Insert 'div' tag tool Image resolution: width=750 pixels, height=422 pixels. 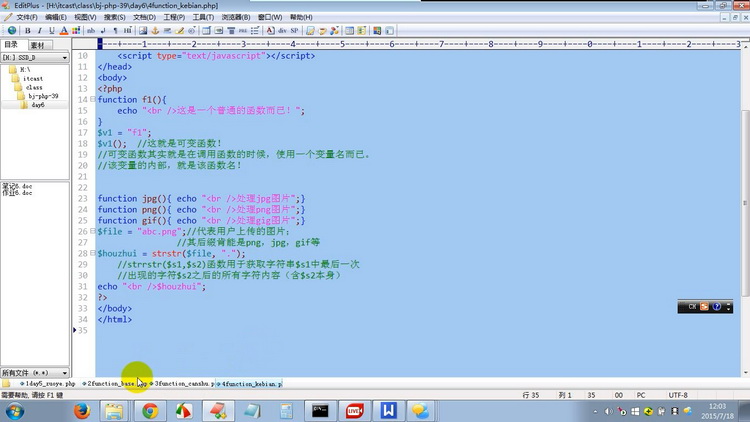tap(282, 31)
